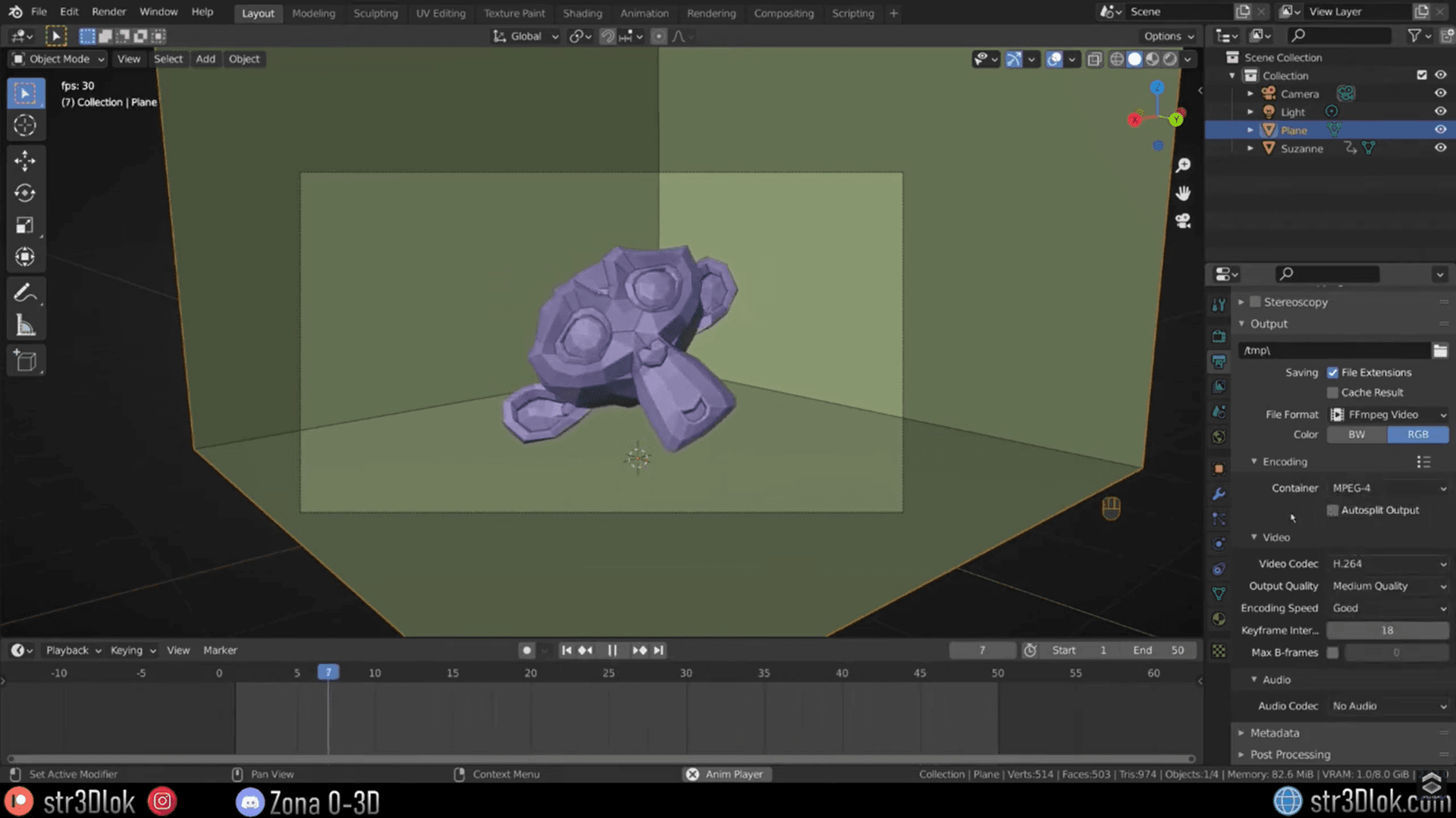Open the Options button in header
This screenshot has height=818, width=1456.
click(x=1169, y=36)
